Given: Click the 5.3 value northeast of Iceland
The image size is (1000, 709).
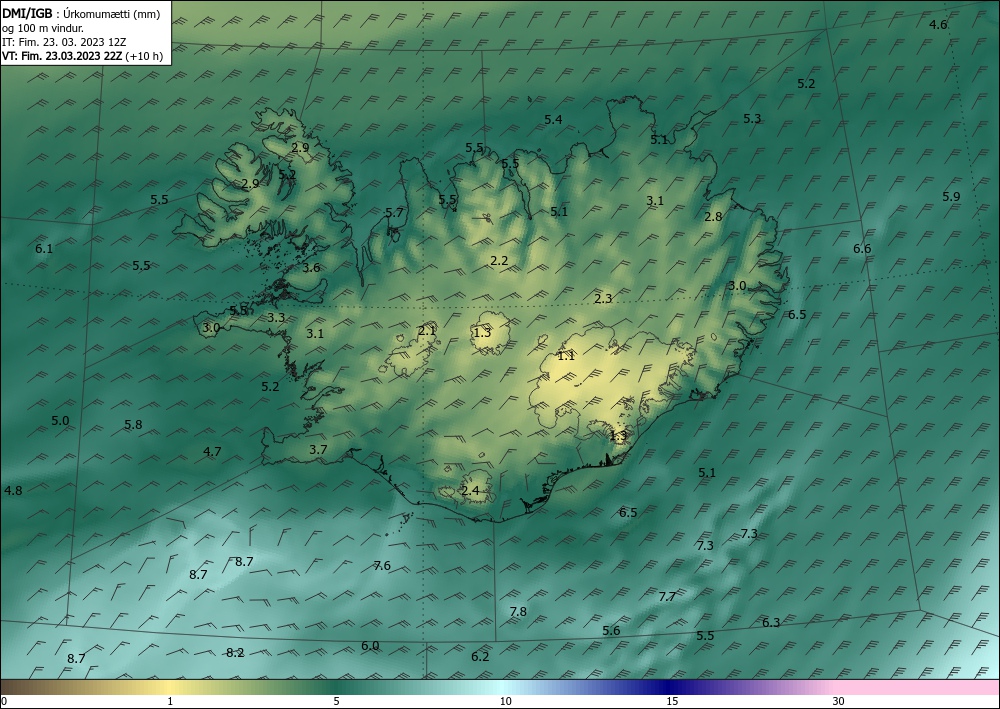Looking at the screenshot, I should point(752,118).
